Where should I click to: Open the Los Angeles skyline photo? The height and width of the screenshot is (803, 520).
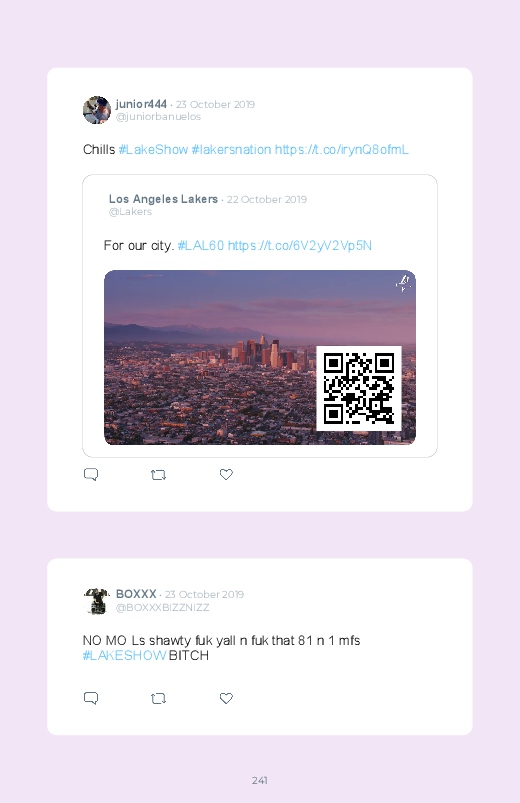260,357
